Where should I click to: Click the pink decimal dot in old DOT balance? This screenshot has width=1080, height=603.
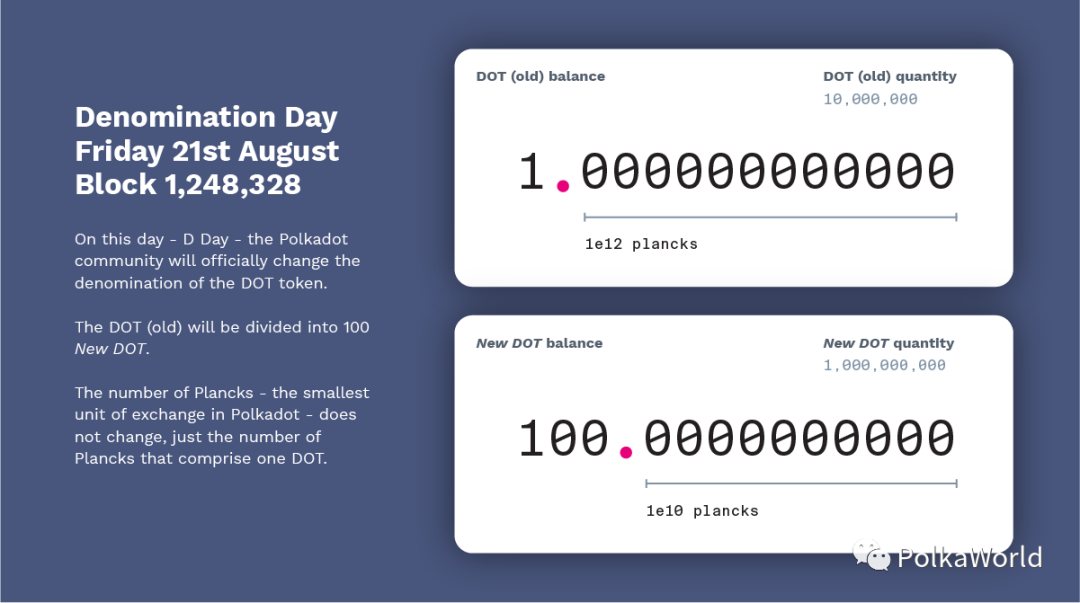tap(563, 186)
